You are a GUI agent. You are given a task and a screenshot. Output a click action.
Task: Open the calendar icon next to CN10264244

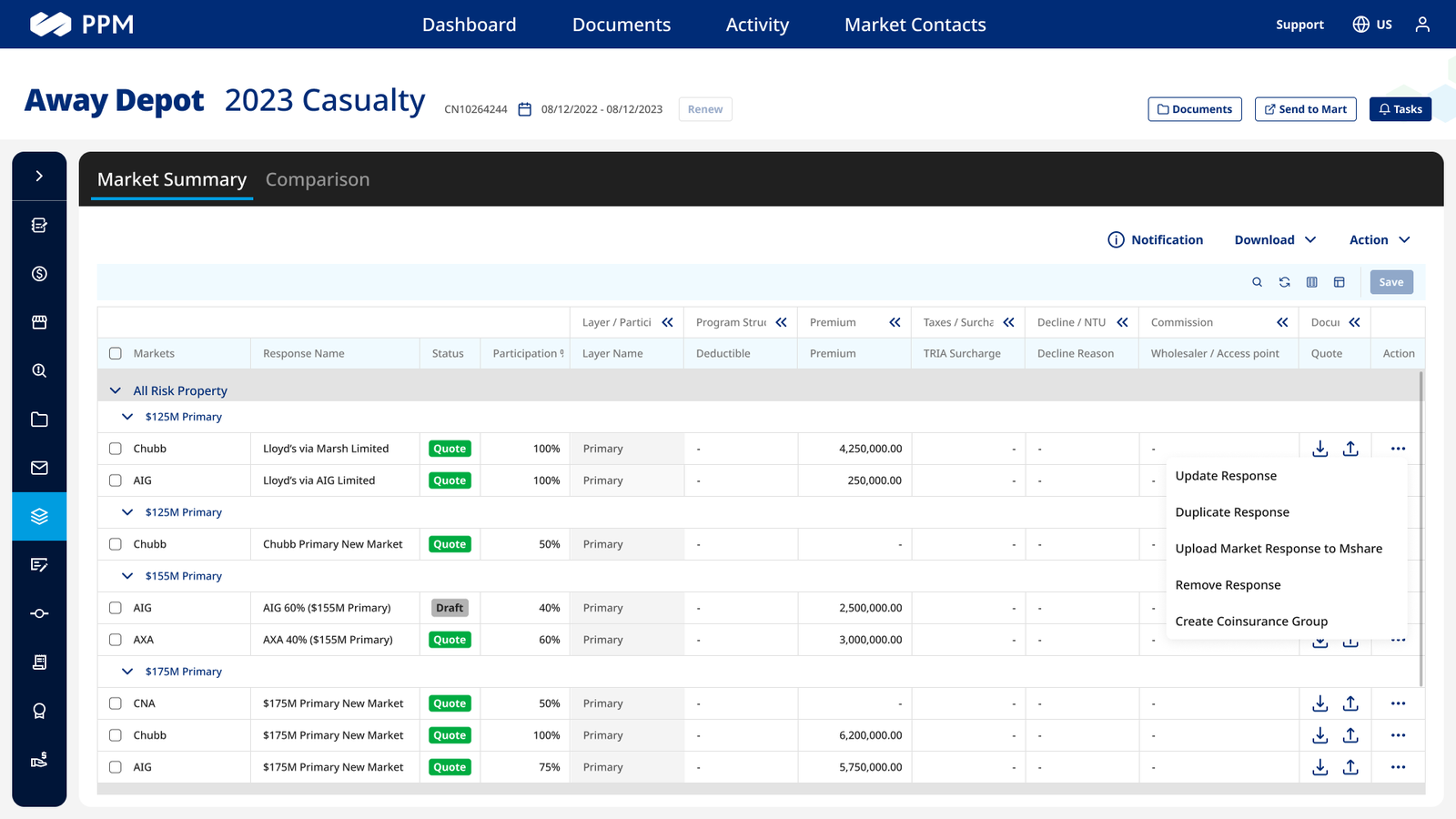(525, 109)
